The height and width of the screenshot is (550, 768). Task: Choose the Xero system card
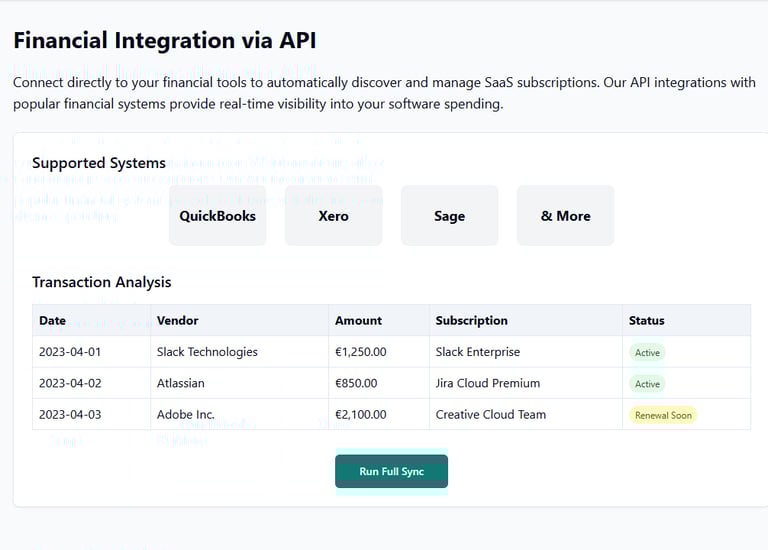click(x=334, y=215)
